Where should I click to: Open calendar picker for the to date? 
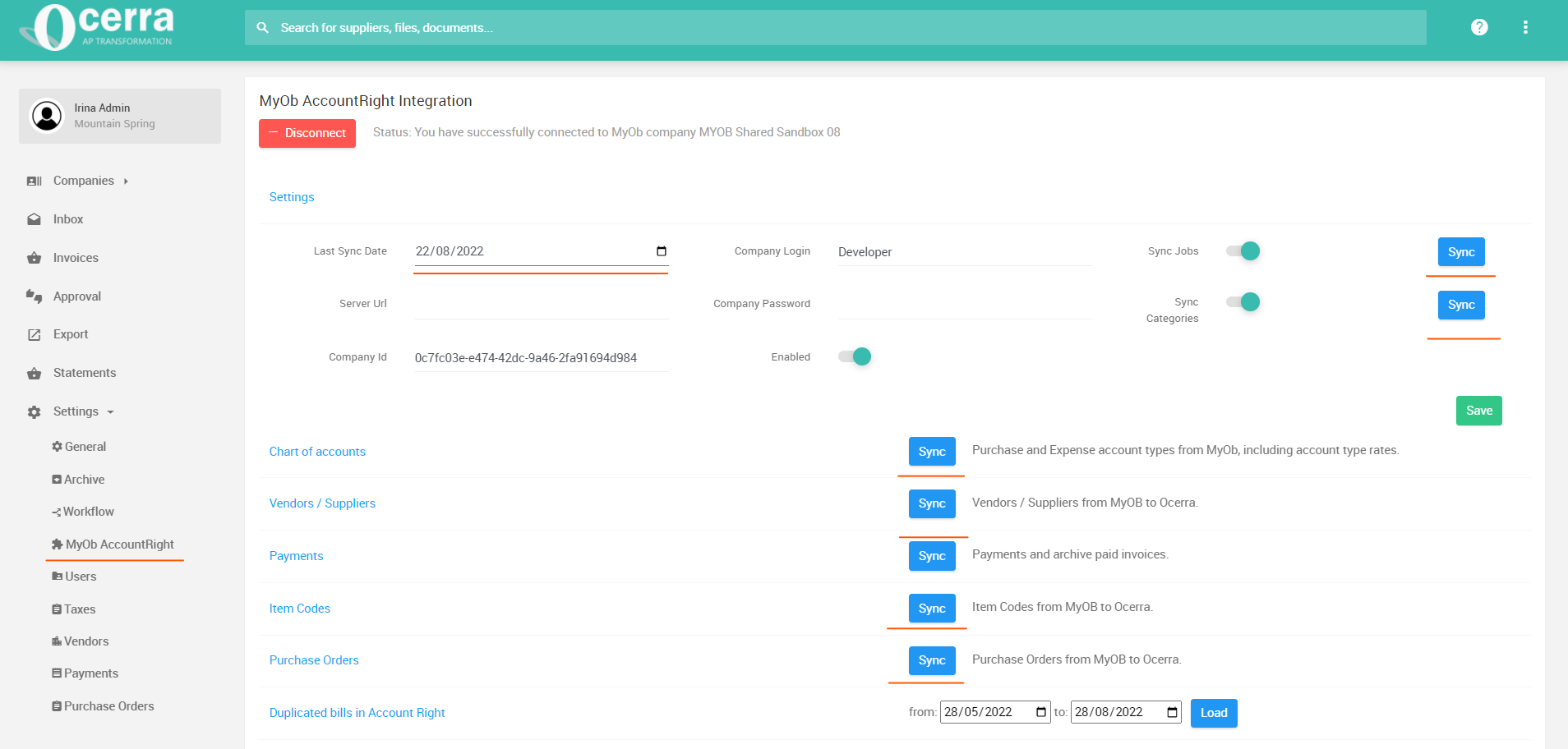click(1172, 712)
